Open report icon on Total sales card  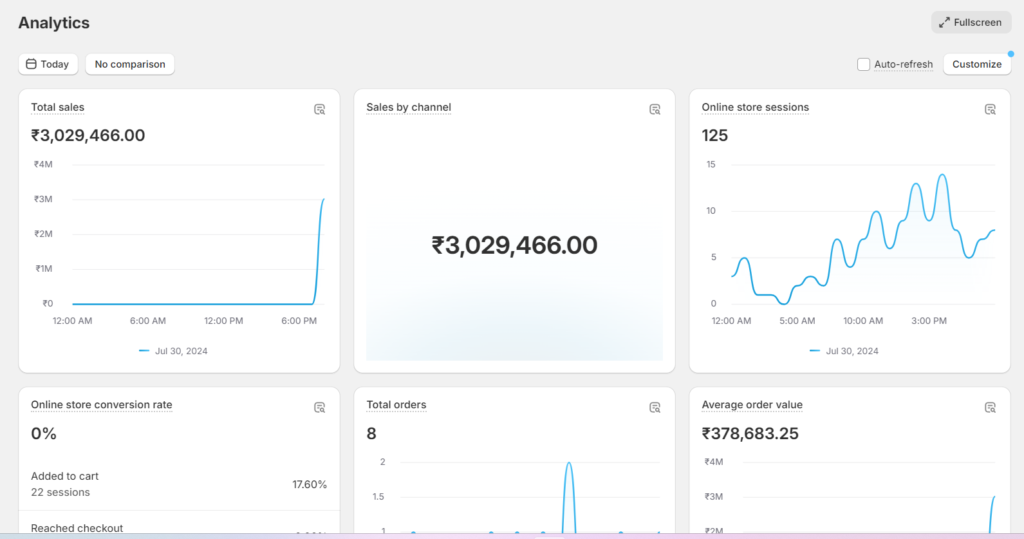click(319, 109)
